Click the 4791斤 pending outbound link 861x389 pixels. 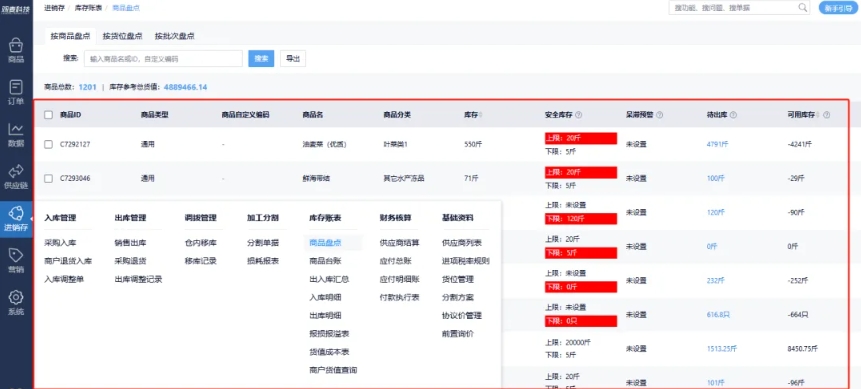(717, 145)
